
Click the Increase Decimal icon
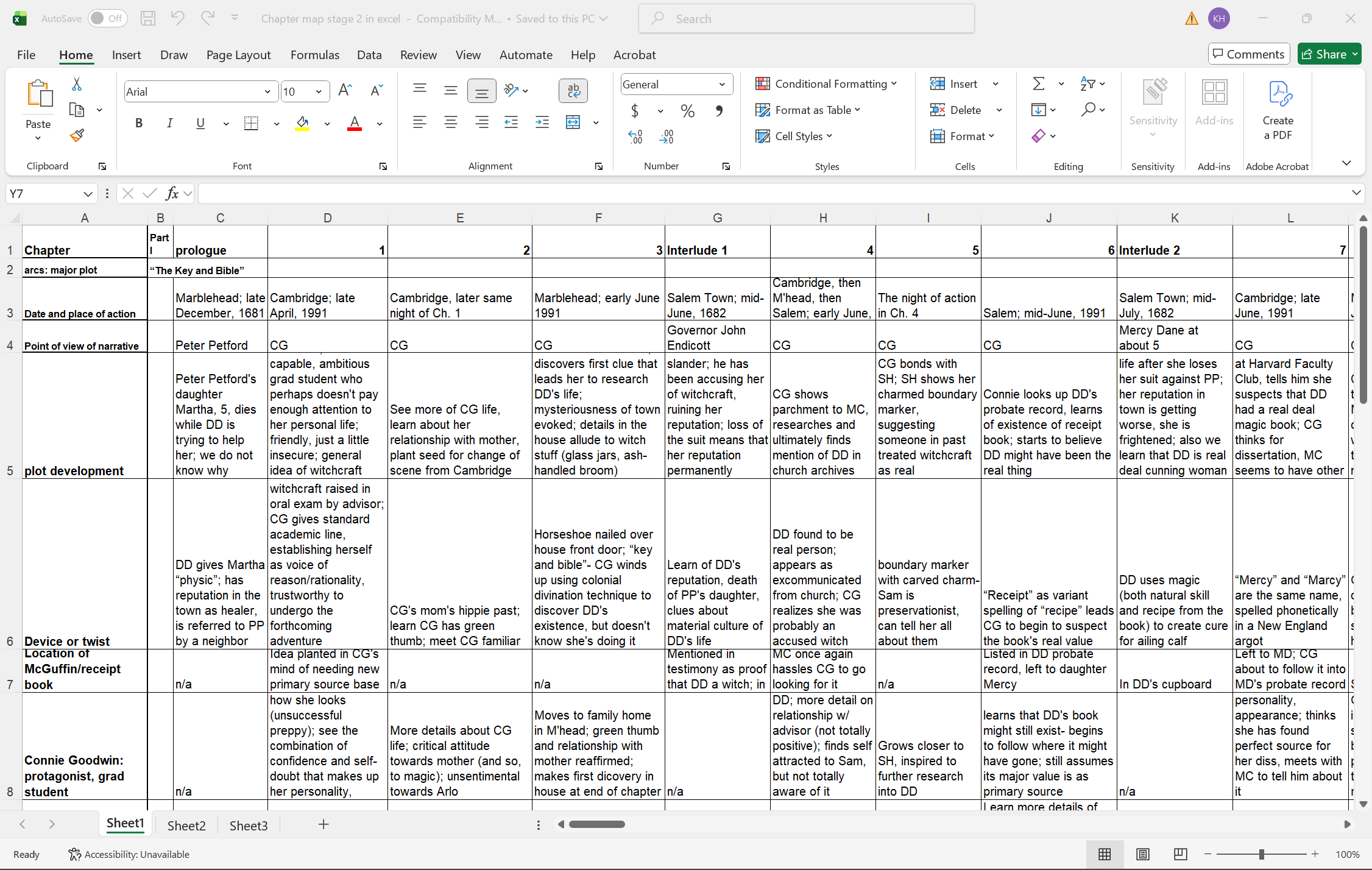coord(635,137)
